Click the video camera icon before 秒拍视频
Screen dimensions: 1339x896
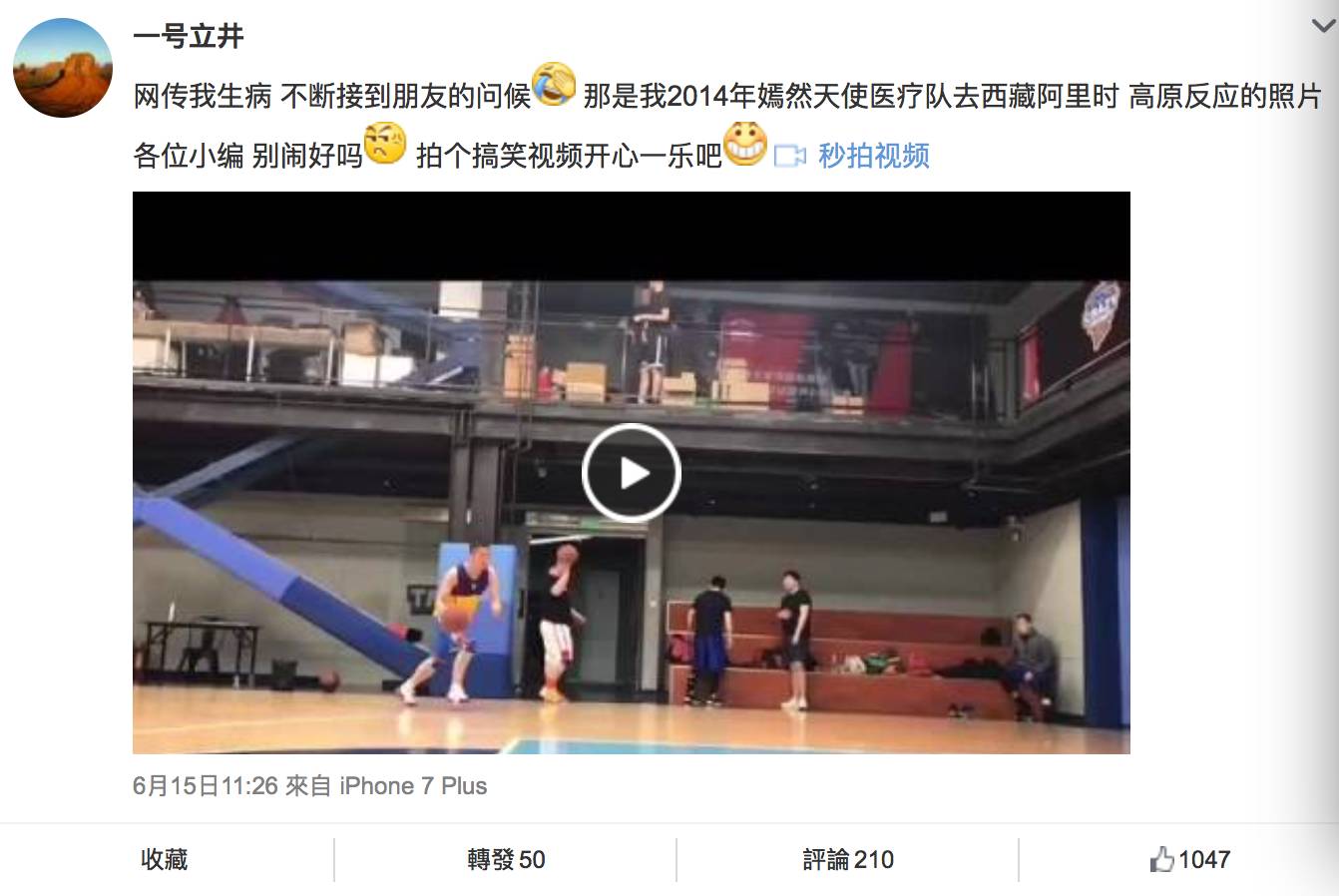(790, 157)
